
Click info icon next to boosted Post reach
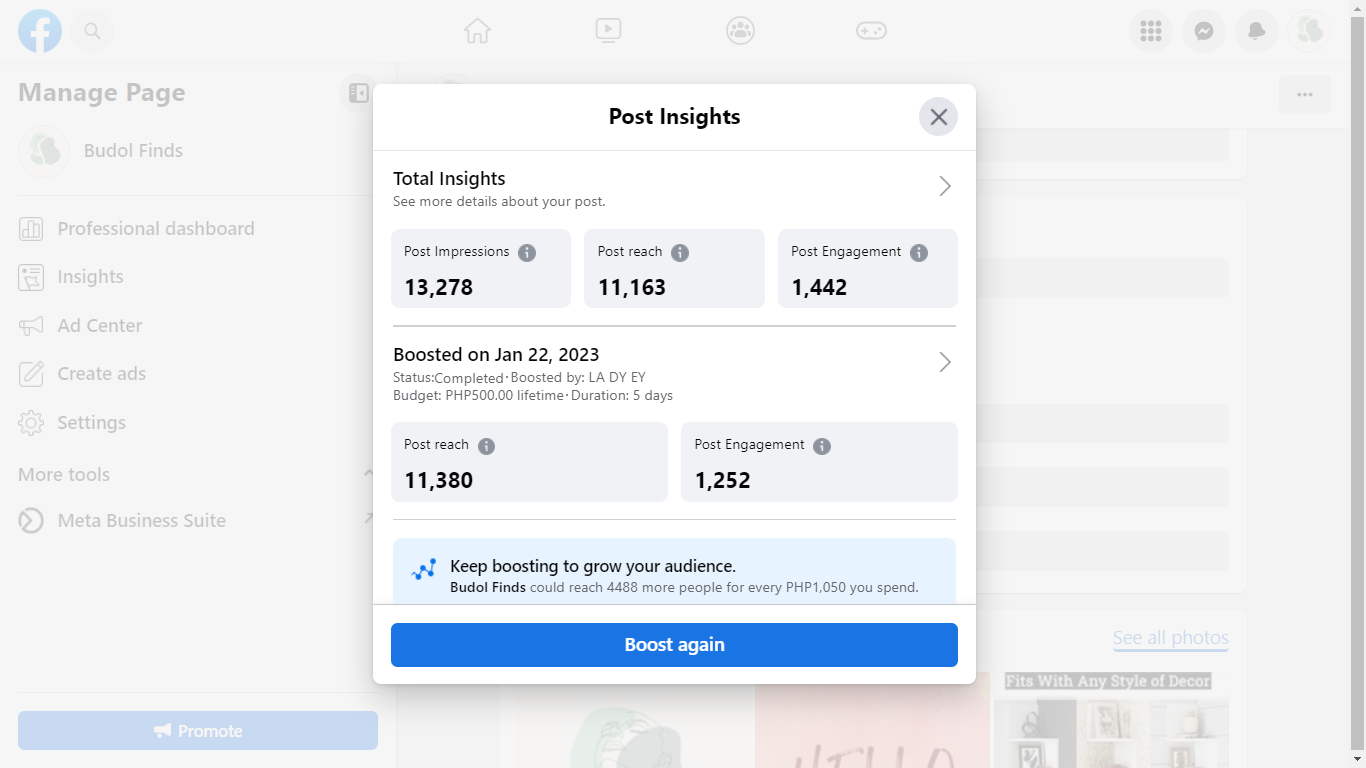(487, 446)
